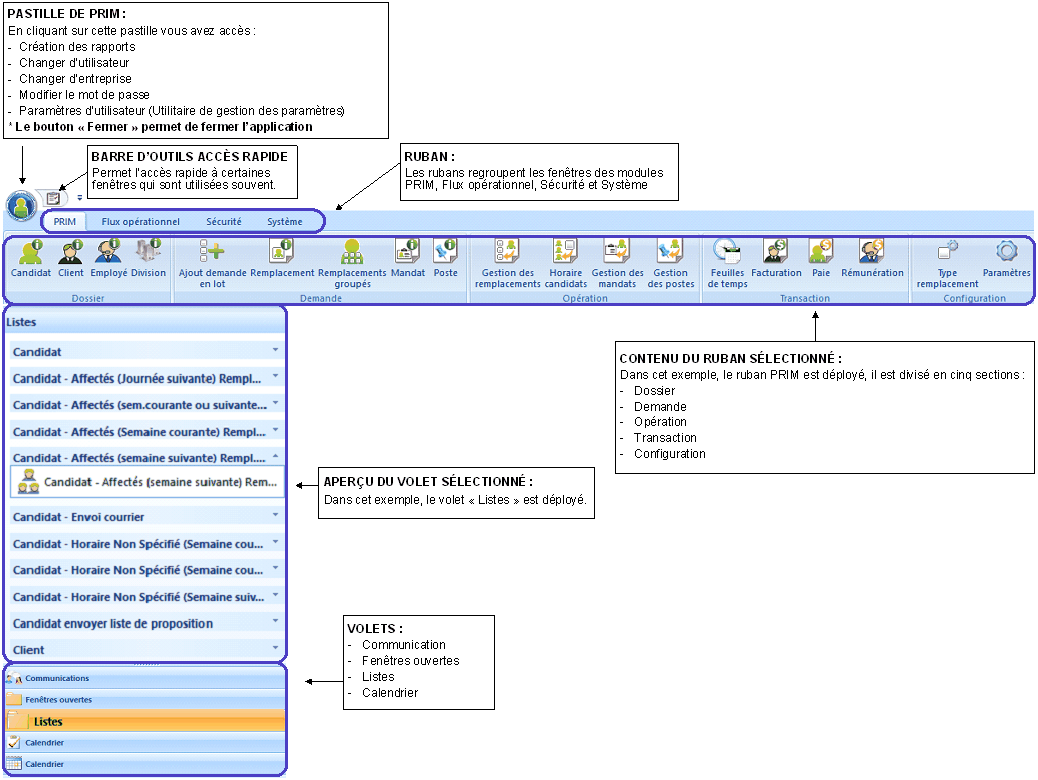
Task: Expand the Candidat list group
Action: (145, 352)
